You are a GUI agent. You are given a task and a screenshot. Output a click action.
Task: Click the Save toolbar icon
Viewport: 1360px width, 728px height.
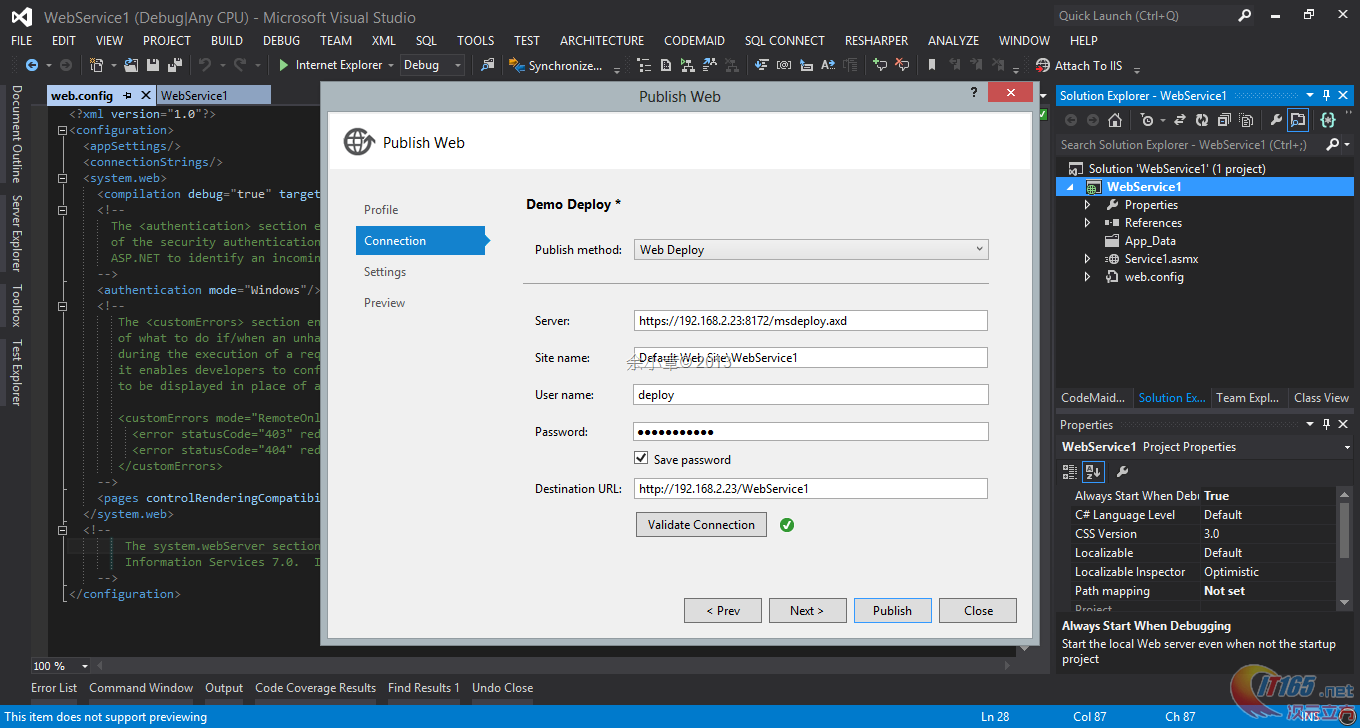153,65
